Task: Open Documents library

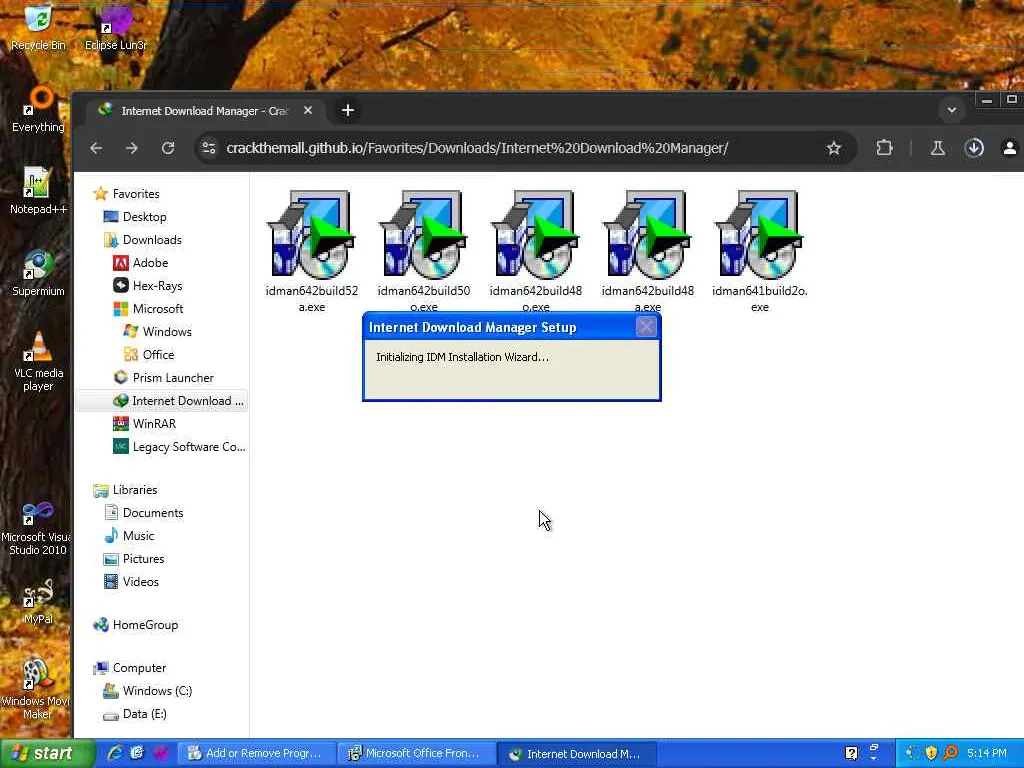Action: tap(144, 513)
